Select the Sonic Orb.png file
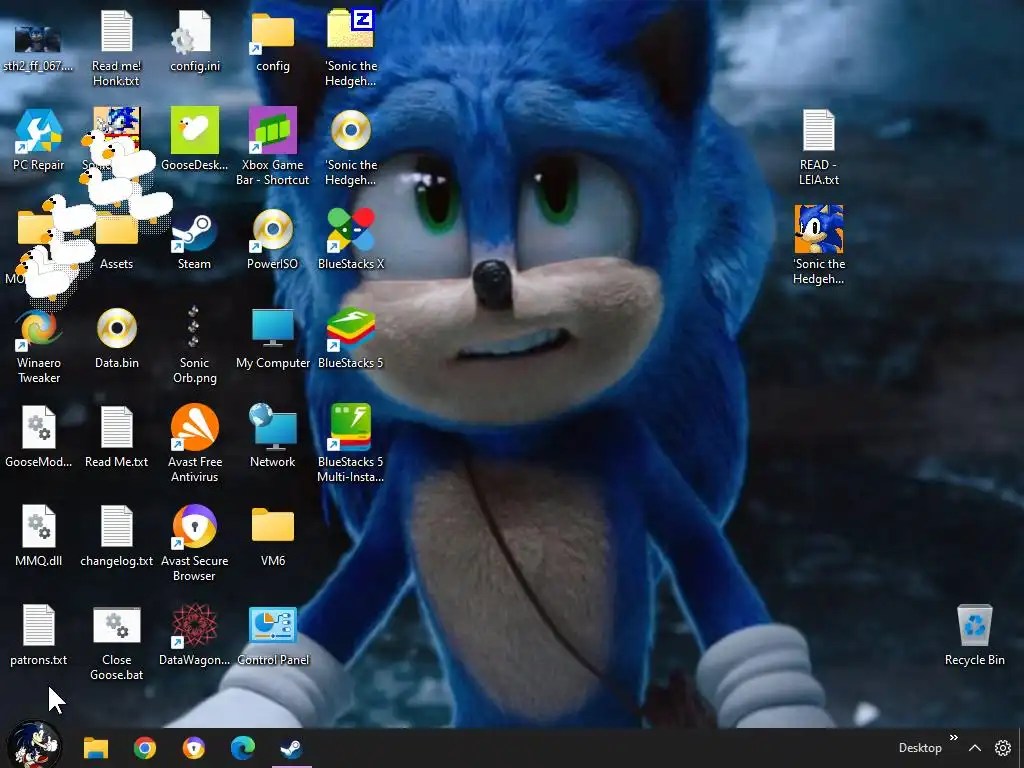 coord(194,328)
